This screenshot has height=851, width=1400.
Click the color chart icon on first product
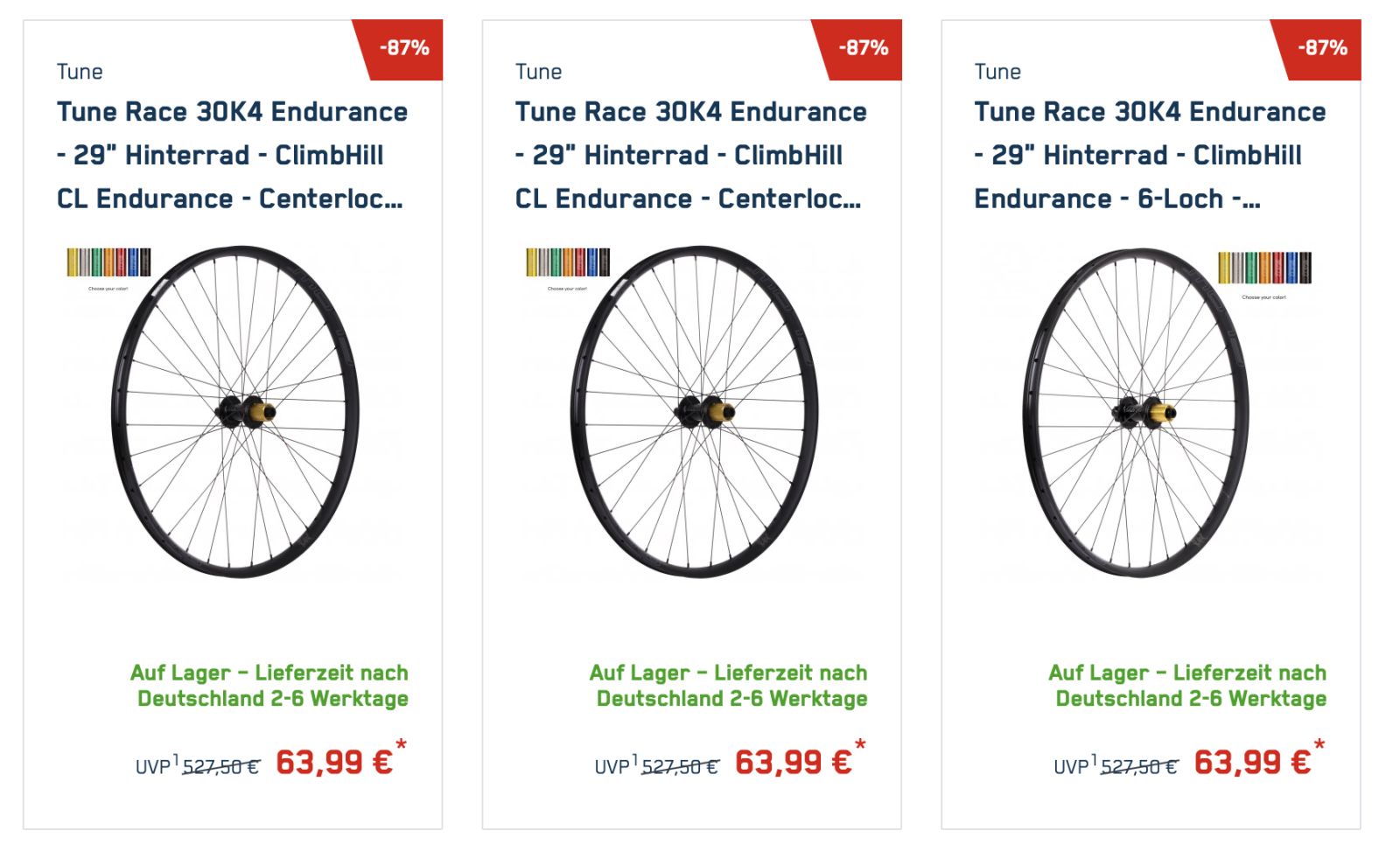108,262
